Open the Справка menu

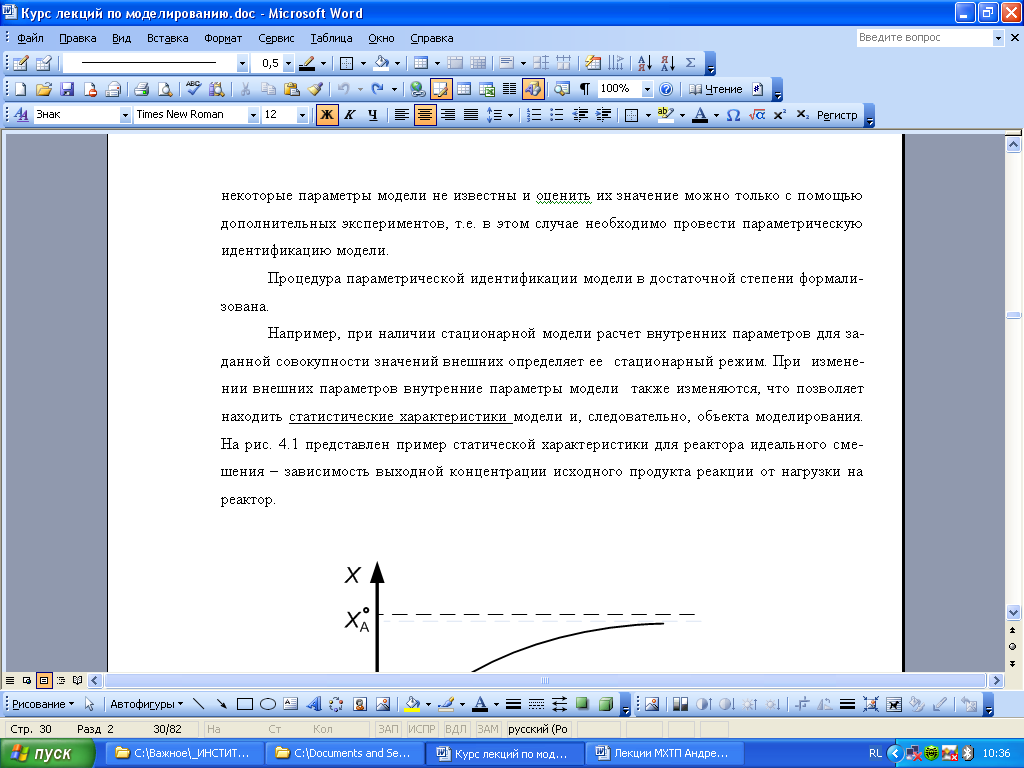click(432, 38)
